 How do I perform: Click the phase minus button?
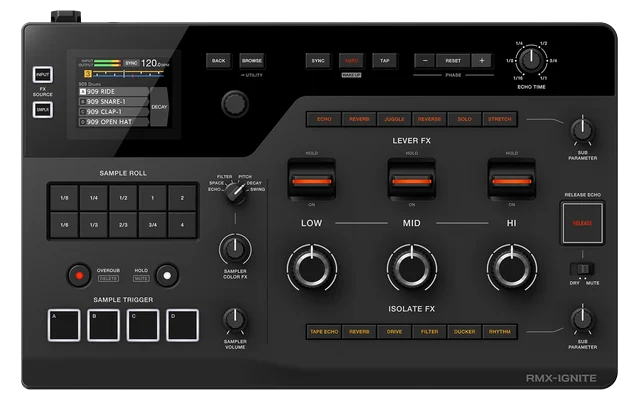pos(425,61)
